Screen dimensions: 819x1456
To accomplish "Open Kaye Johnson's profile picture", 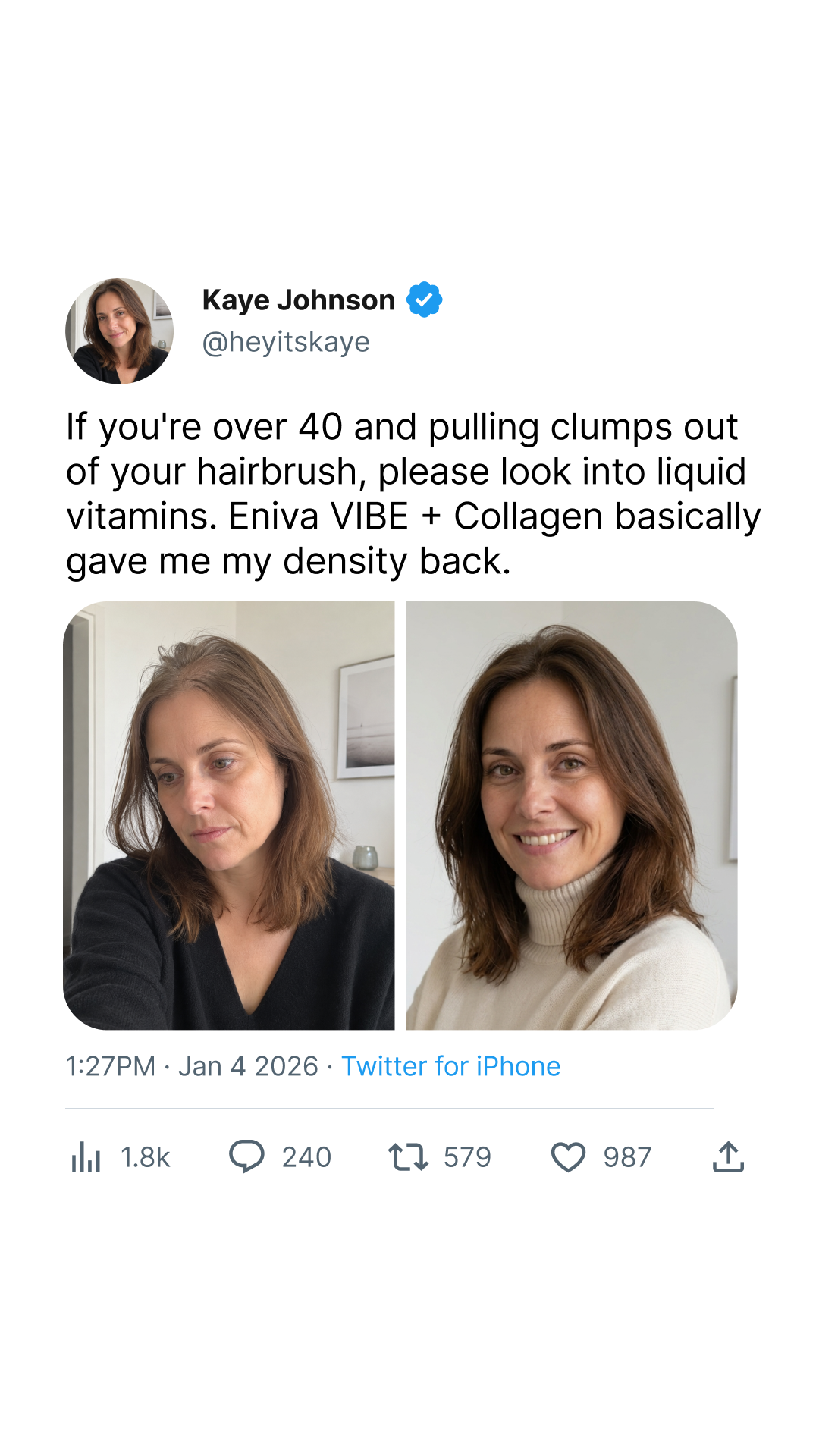I will tap(119, 331).
